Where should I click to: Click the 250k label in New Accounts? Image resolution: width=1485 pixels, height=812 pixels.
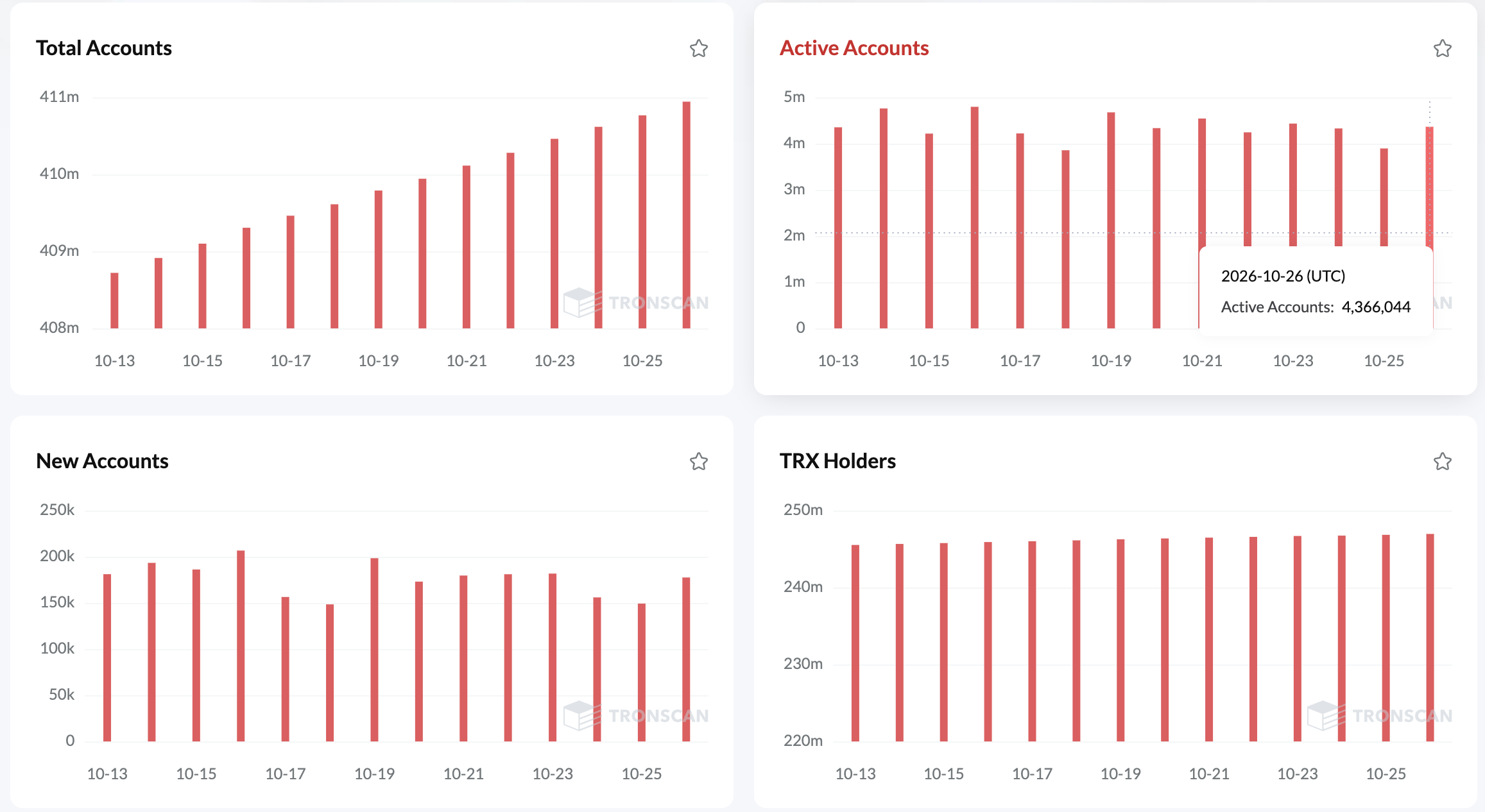tap(57, 510)
